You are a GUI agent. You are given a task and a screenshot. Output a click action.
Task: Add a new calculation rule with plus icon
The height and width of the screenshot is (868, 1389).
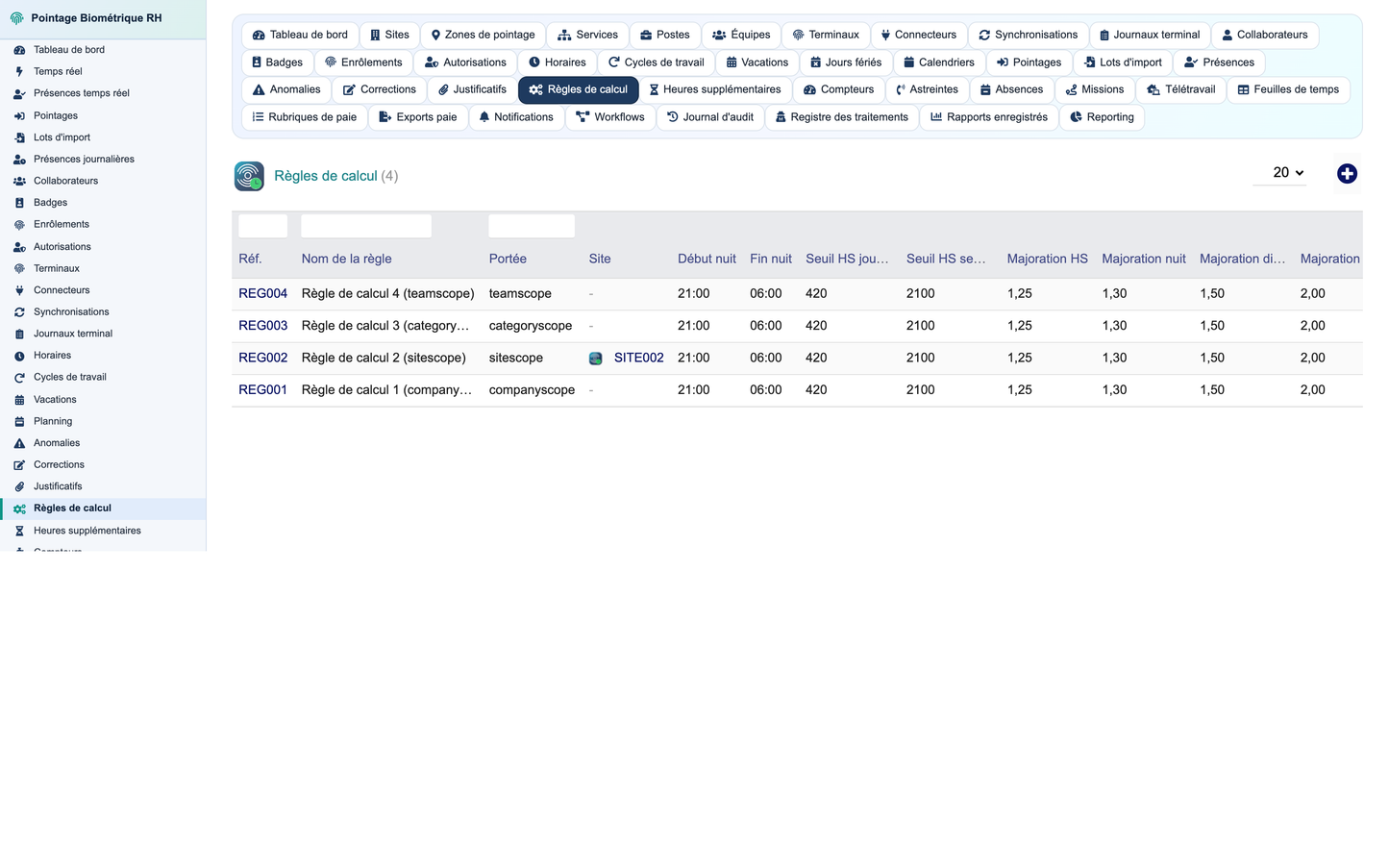(x=1347, y=173)
